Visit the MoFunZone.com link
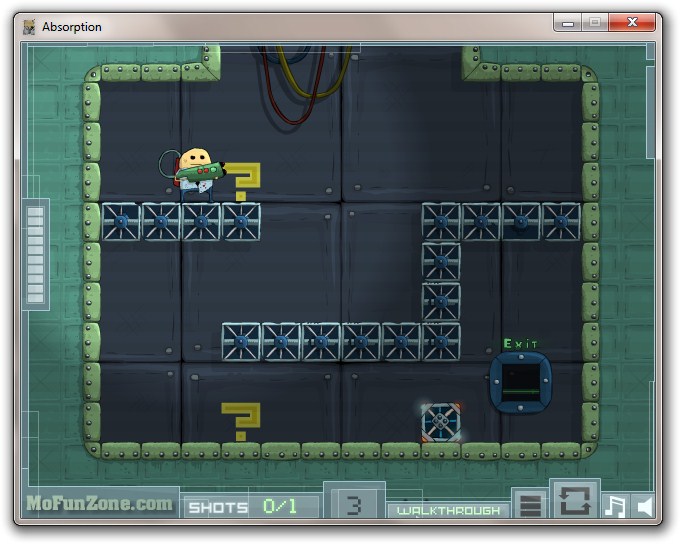Viewport: 680px width, 545px height. coord(99,503)
